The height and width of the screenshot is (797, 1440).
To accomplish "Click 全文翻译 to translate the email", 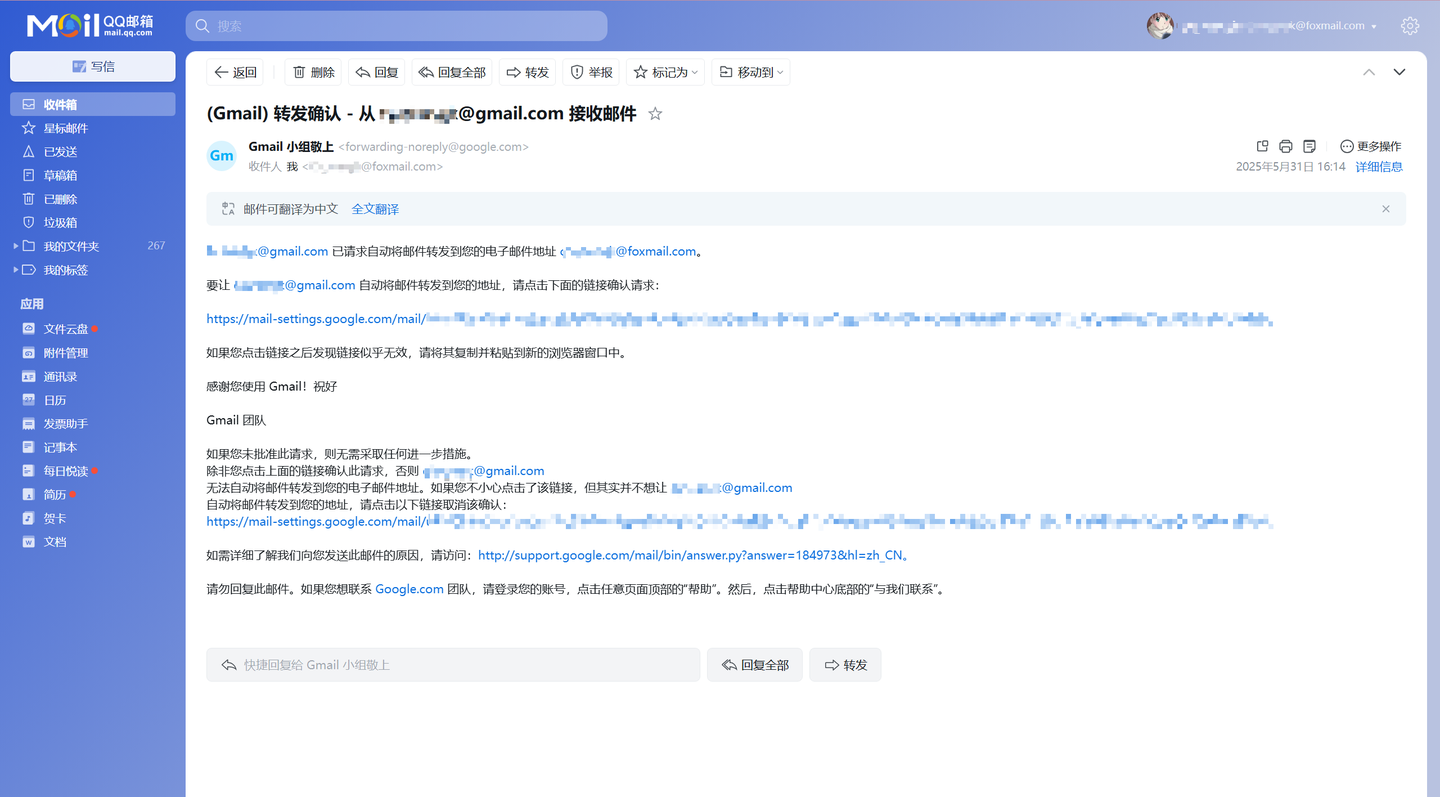I will pyautogui.click(x=375, y=209).
